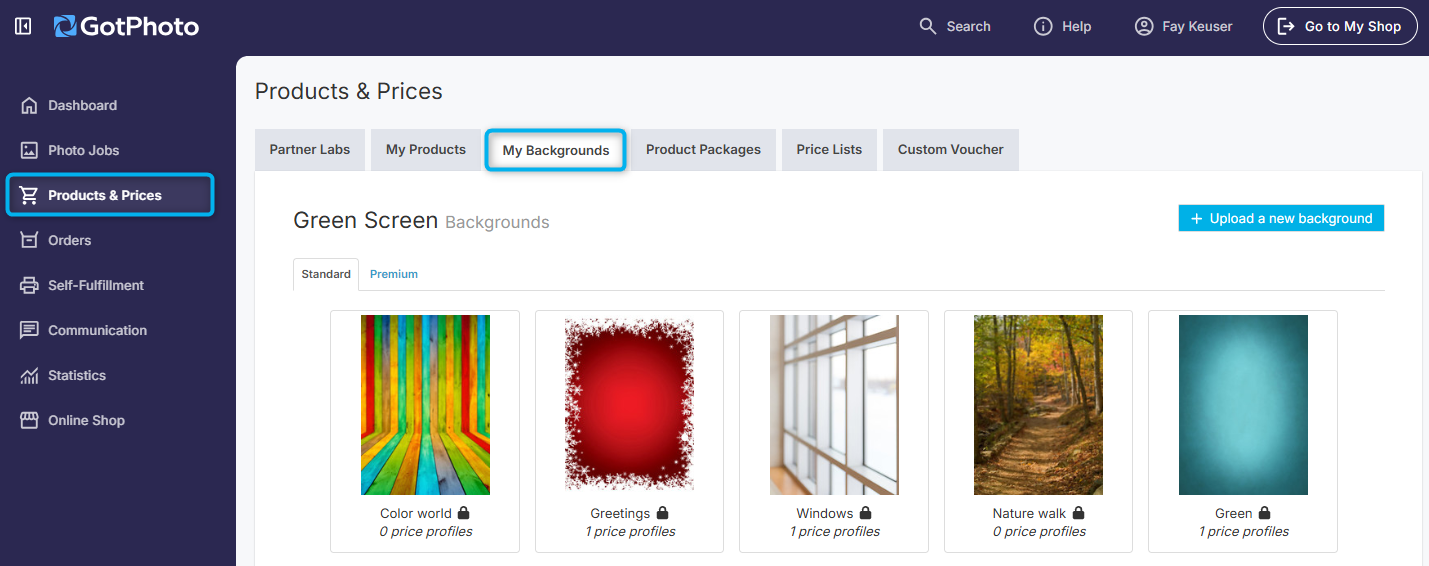
Task: Click the exit arrow icon in Go to My Shop
Action: pyautogui.click(x=1286, y=26)
